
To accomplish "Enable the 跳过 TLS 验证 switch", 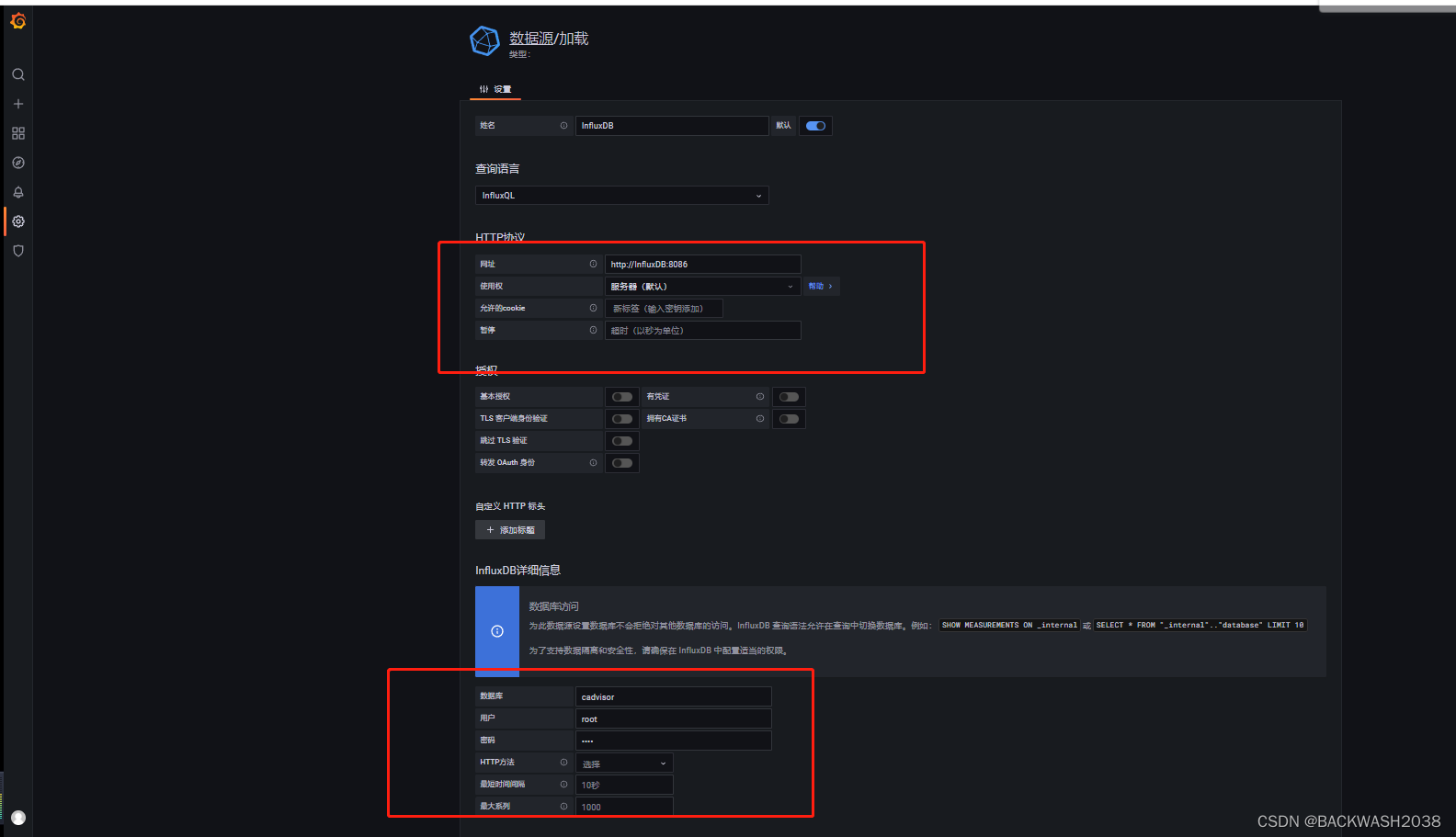I will [x=622, y=441].
